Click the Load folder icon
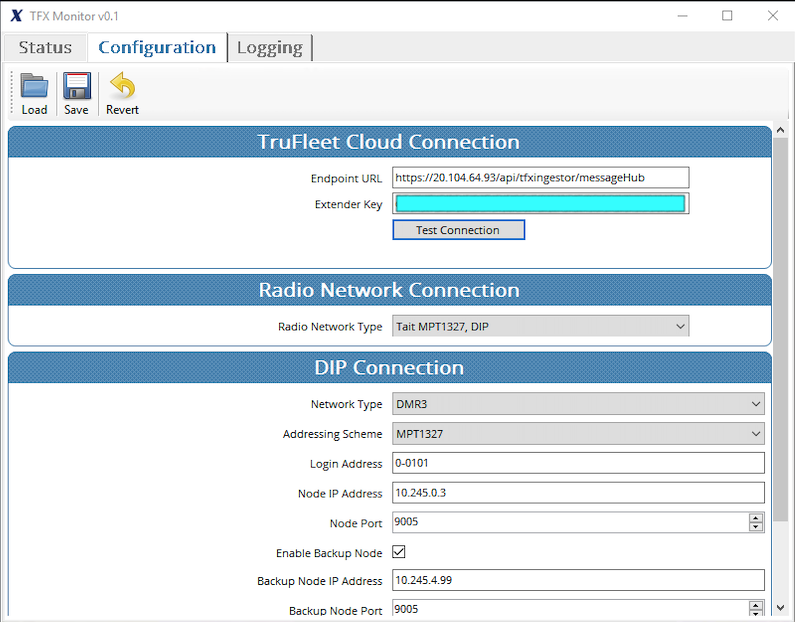795x622 pixels. 34,86
